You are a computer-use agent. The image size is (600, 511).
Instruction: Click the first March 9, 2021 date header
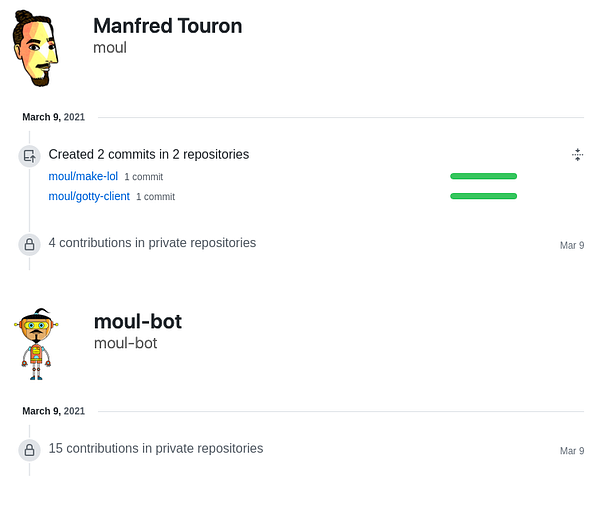coord(53,117)
